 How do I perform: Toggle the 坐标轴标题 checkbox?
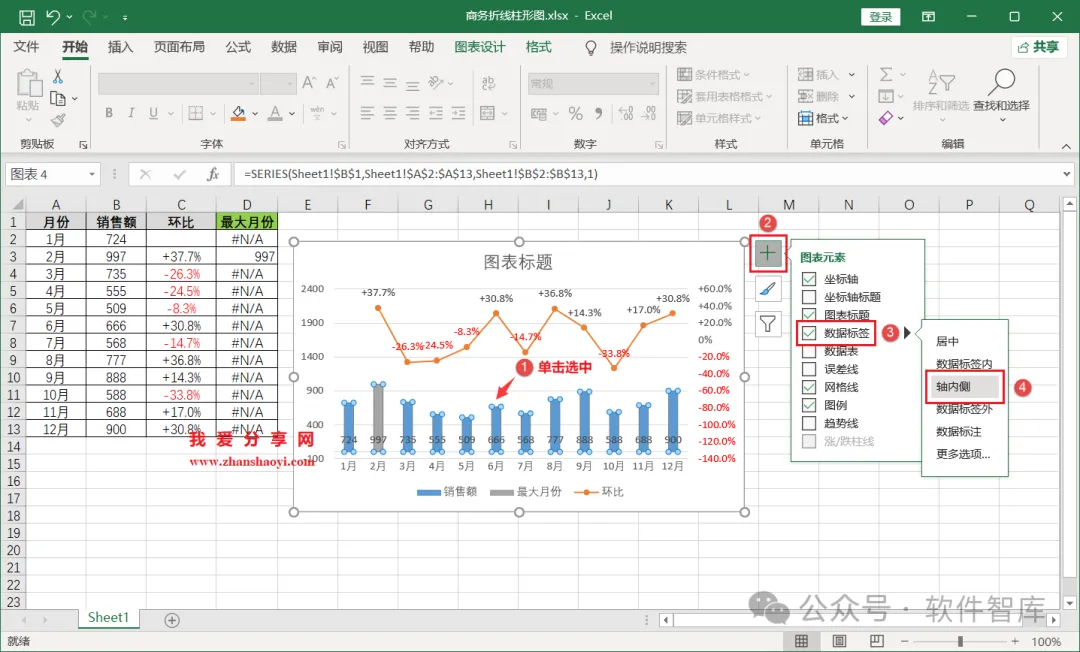[x=809, y=297]
